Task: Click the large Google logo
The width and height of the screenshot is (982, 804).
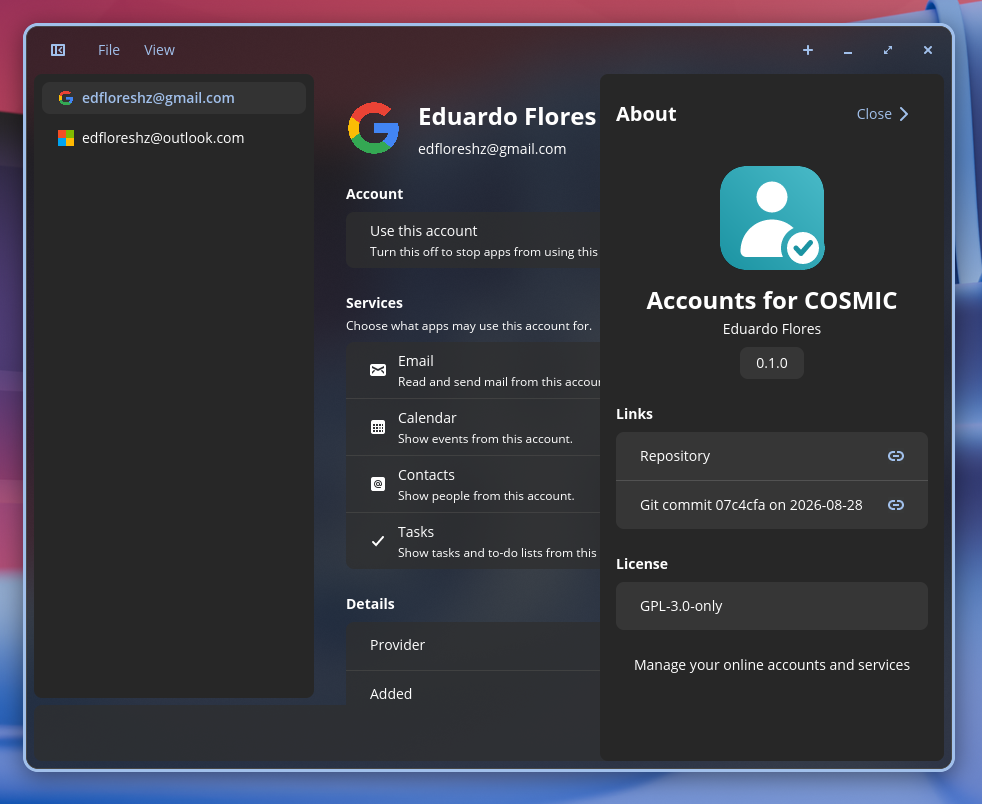Action: pos(373,128)
